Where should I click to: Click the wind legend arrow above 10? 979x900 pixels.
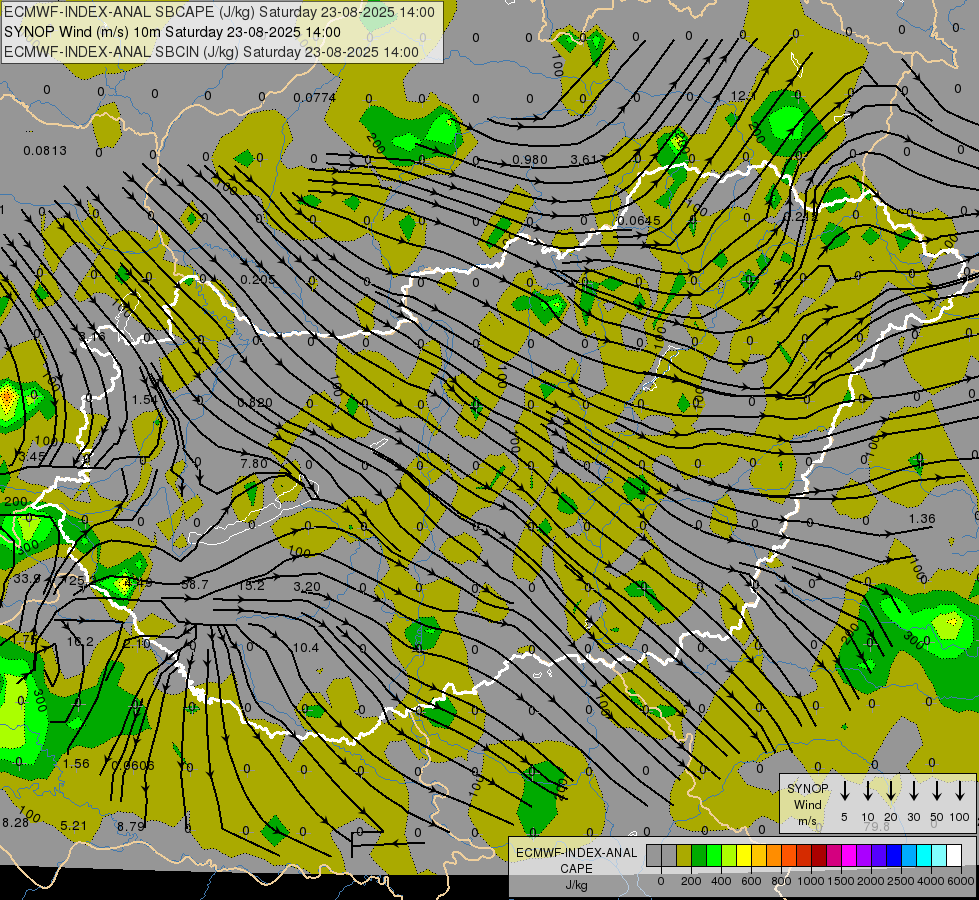[867, 791]
